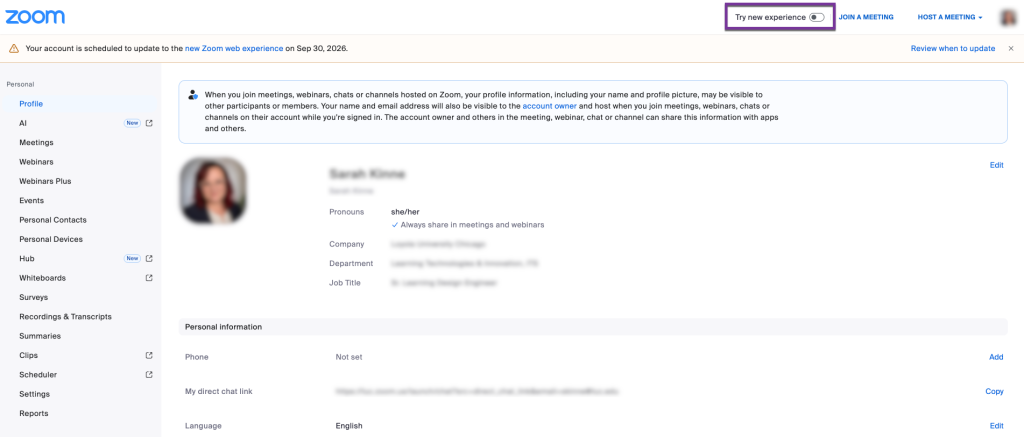This screenshot has height=437, width=1024.
Task: Click Add for the Phone row
Action: point(997,357)
